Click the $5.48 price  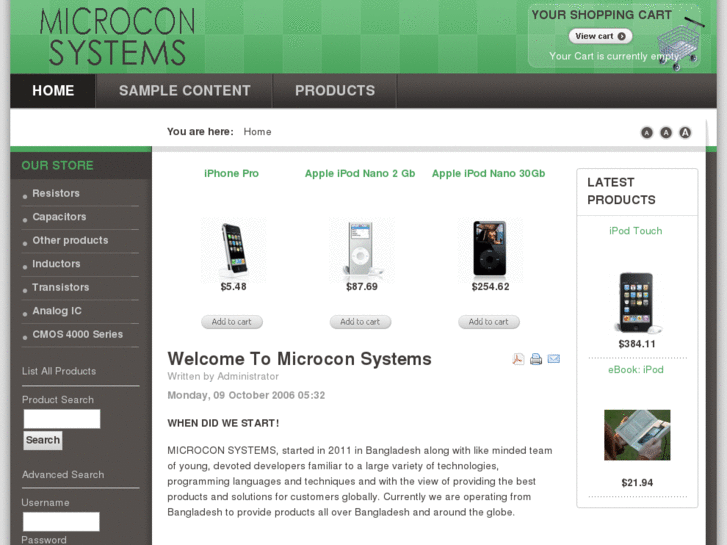pyautogui.click(x=233, y=287)
